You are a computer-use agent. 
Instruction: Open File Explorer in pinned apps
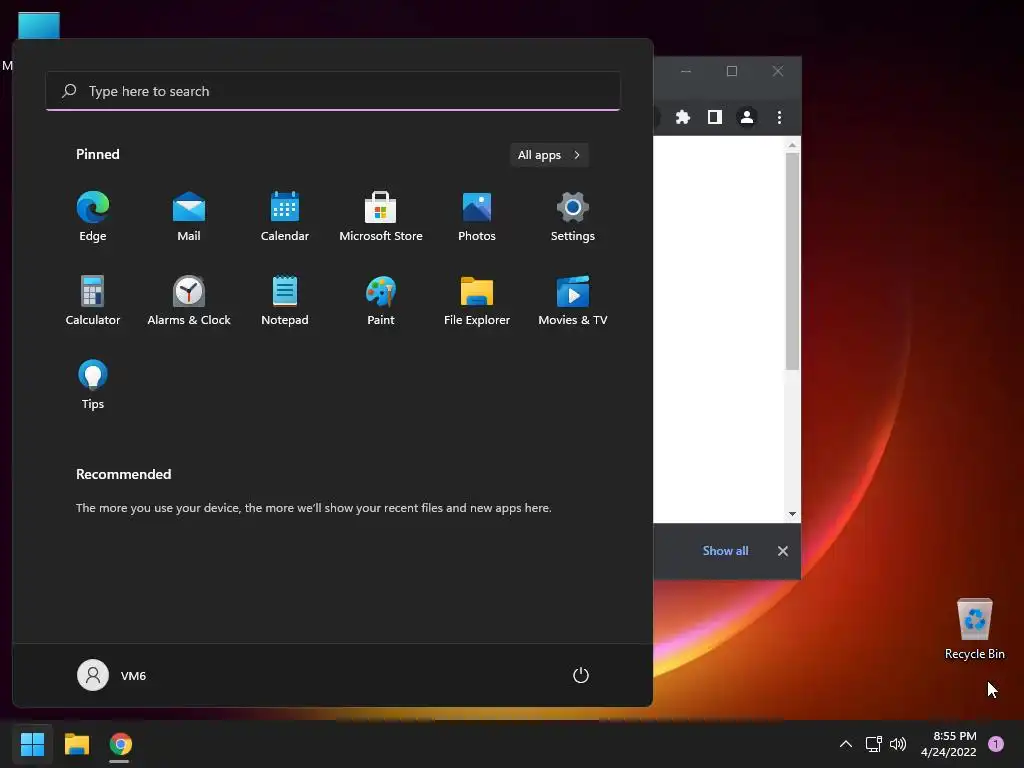coord(477,300)
